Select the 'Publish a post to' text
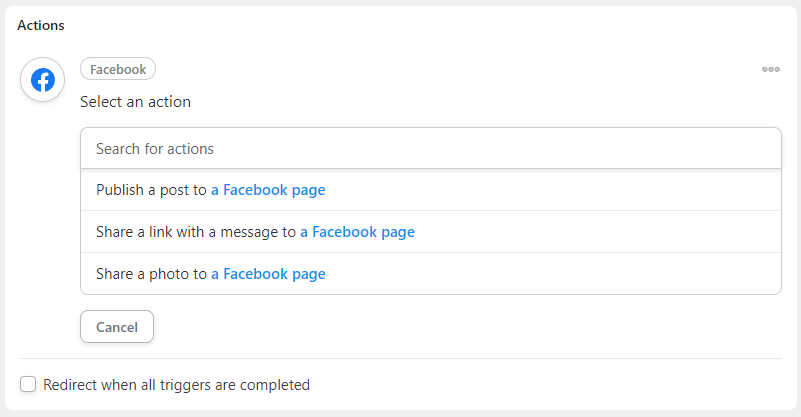This screenshot has height=417, width=801. [151, 190]
